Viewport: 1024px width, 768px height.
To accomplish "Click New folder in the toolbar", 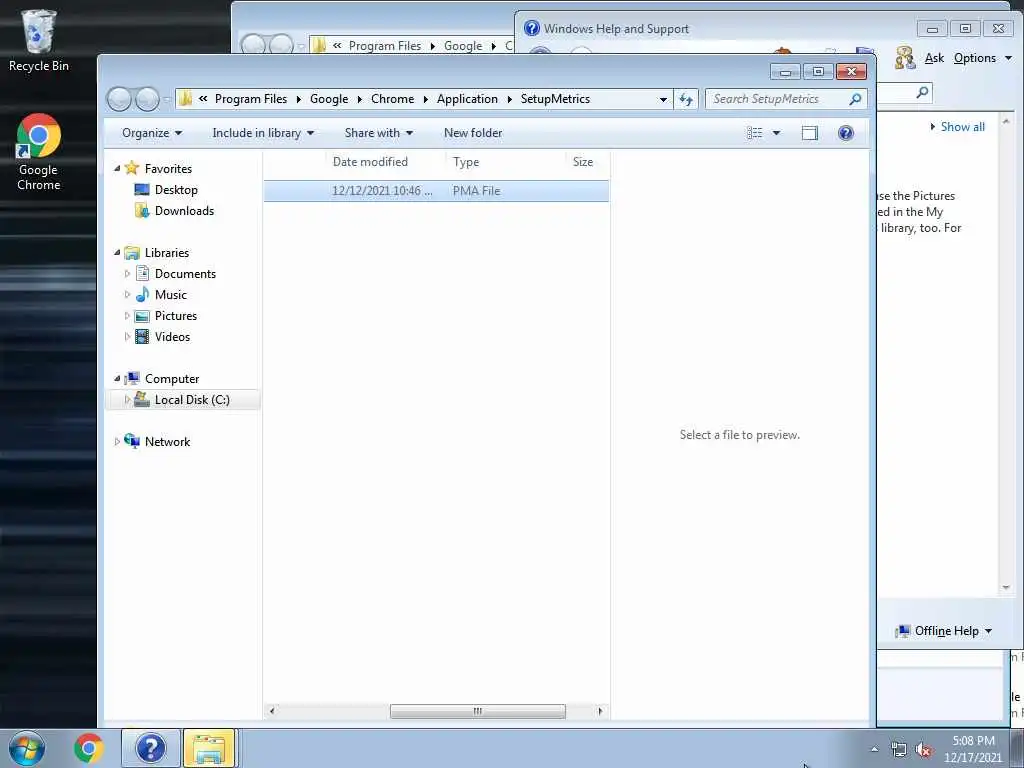I will point(473,133).
